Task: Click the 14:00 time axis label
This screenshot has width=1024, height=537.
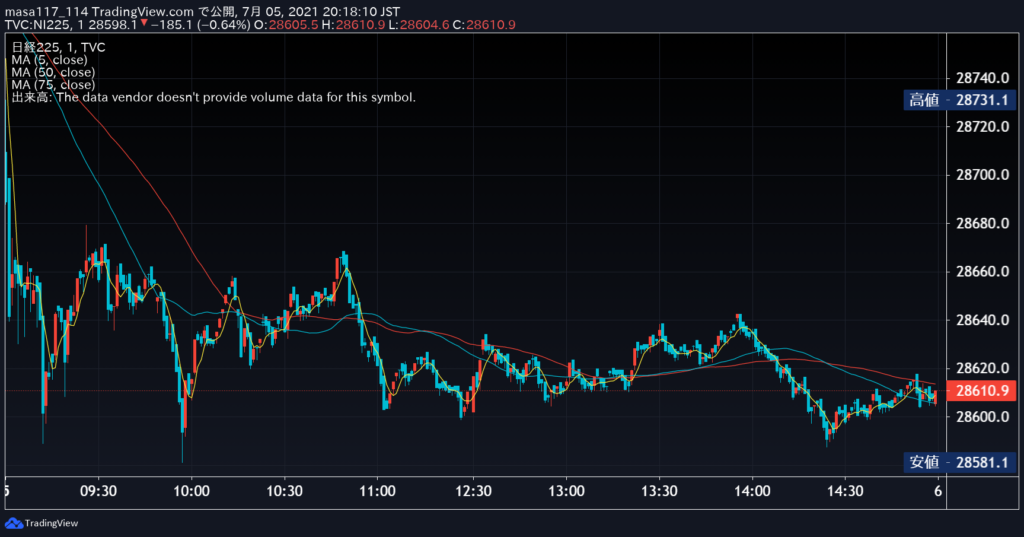Action: pos(752,491)
